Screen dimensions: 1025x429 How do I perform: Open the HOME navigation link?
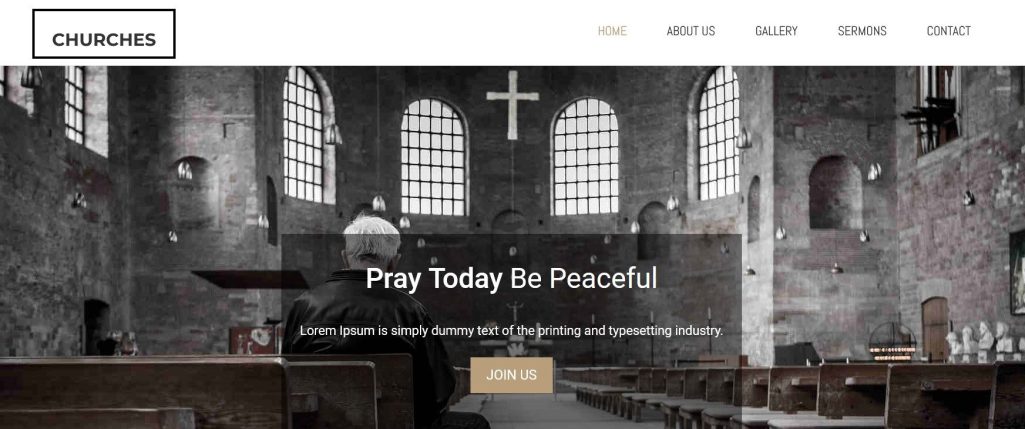click(x=612, y=31)
